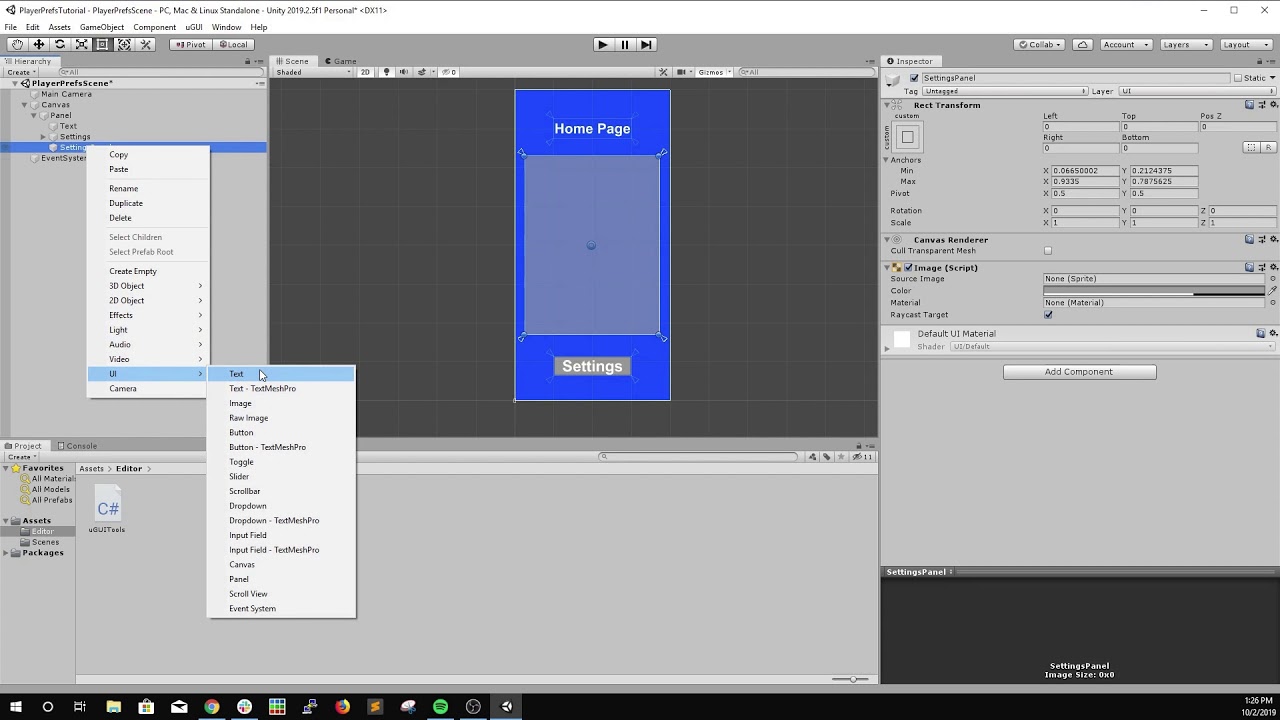Screen dimensions: 1280x720
Task: Toggle 2D scene view mode
Action: point(366,72)
